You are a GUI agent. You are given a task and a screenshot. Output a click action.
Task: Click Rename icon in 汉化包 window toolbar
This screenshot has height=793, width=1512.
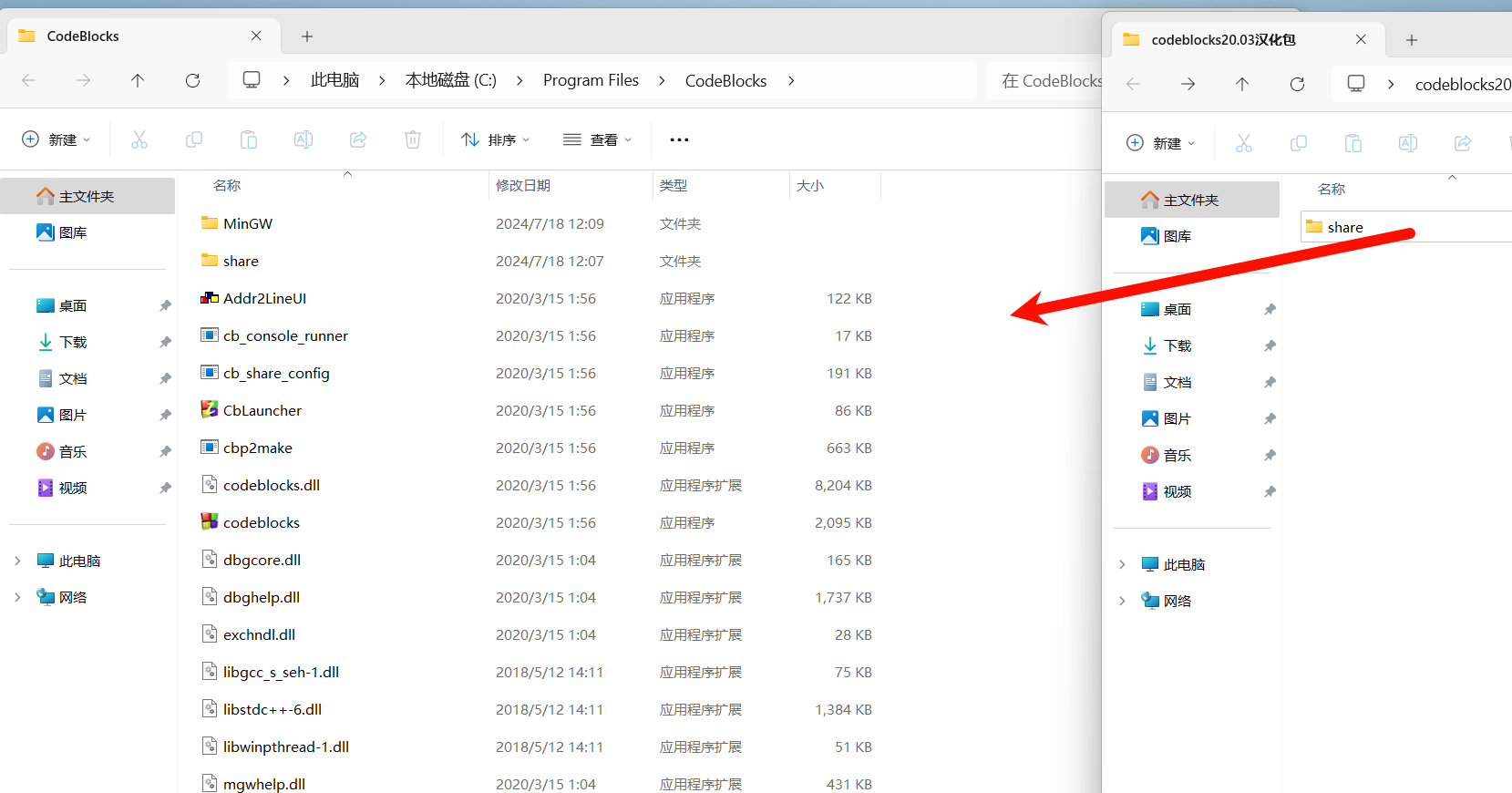pos(1408,143)
